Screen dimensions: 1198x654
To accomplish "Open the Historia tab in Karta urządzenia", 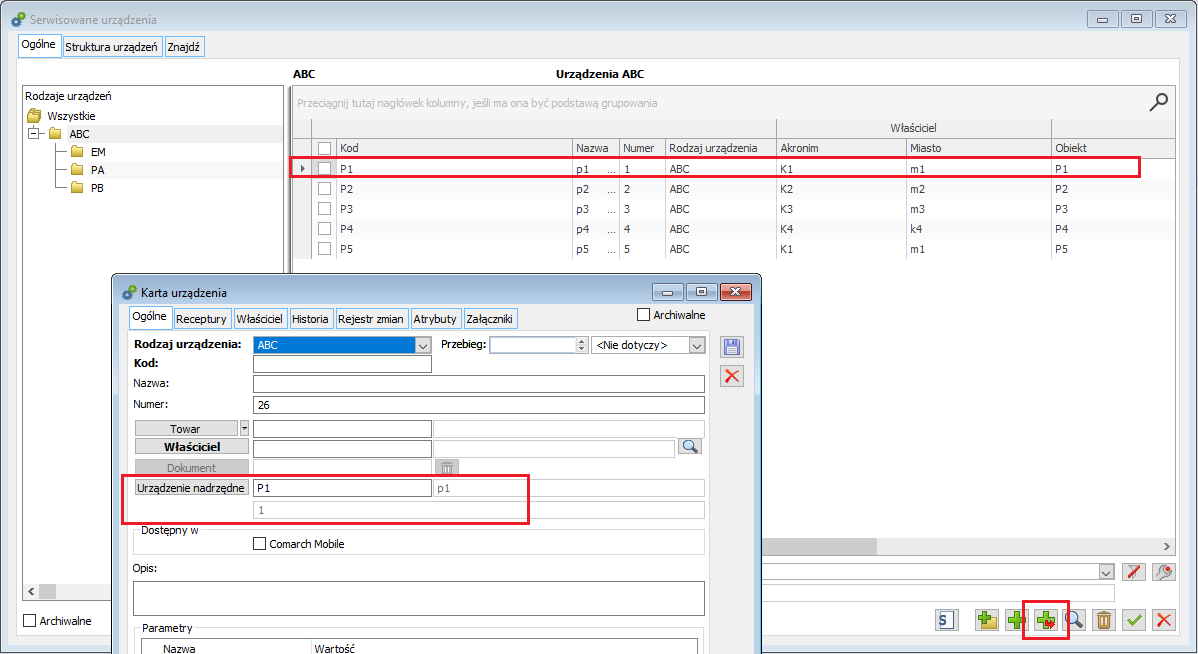I will pos(310,319).
